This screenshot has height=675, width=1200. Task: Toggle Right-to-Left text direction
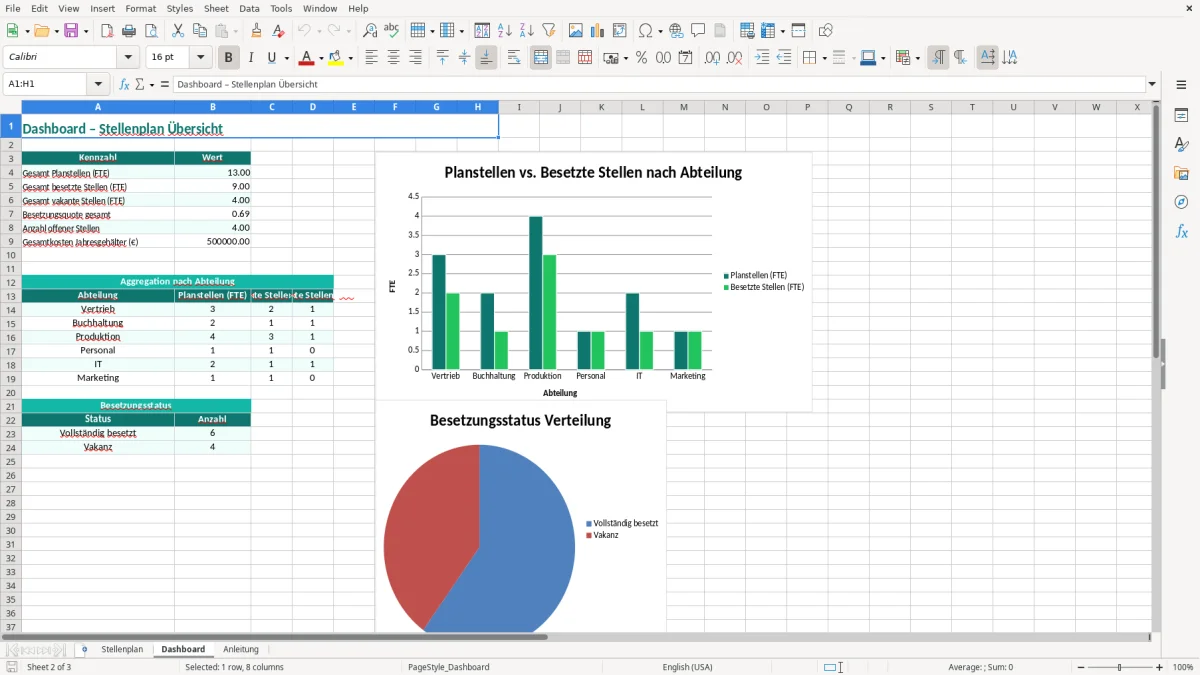(960, 58)
